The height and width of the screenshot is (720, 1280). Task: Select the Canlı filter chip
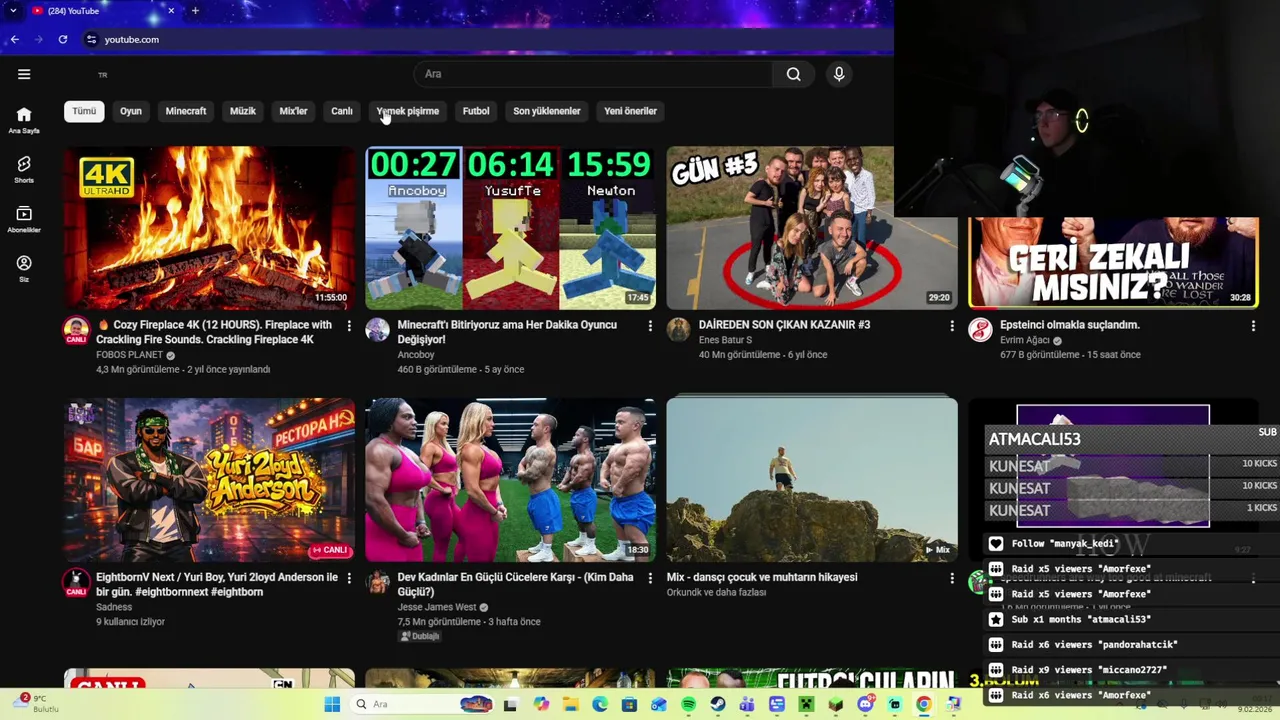coord(342,111)
